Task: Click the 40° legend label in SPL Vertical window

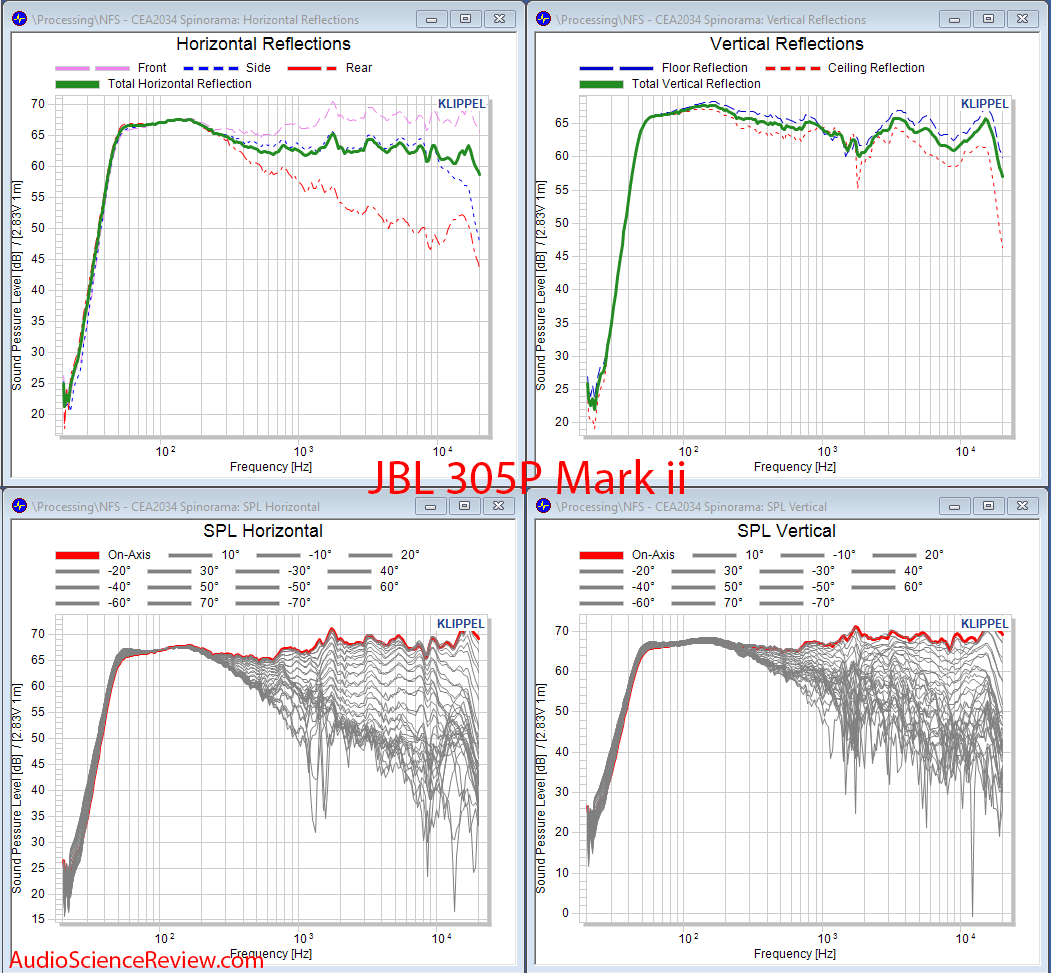Action: coord(914,571)
